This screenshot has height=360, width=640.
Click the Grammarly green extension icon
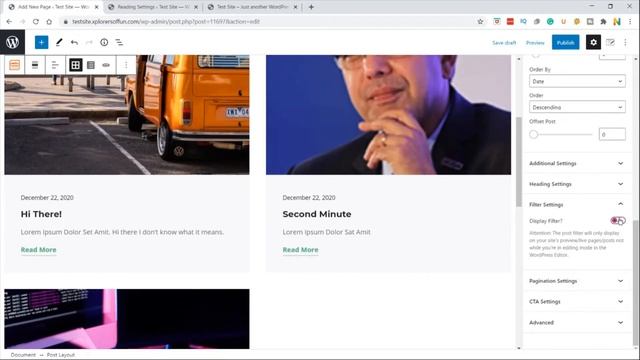click(x=550, y=22)
